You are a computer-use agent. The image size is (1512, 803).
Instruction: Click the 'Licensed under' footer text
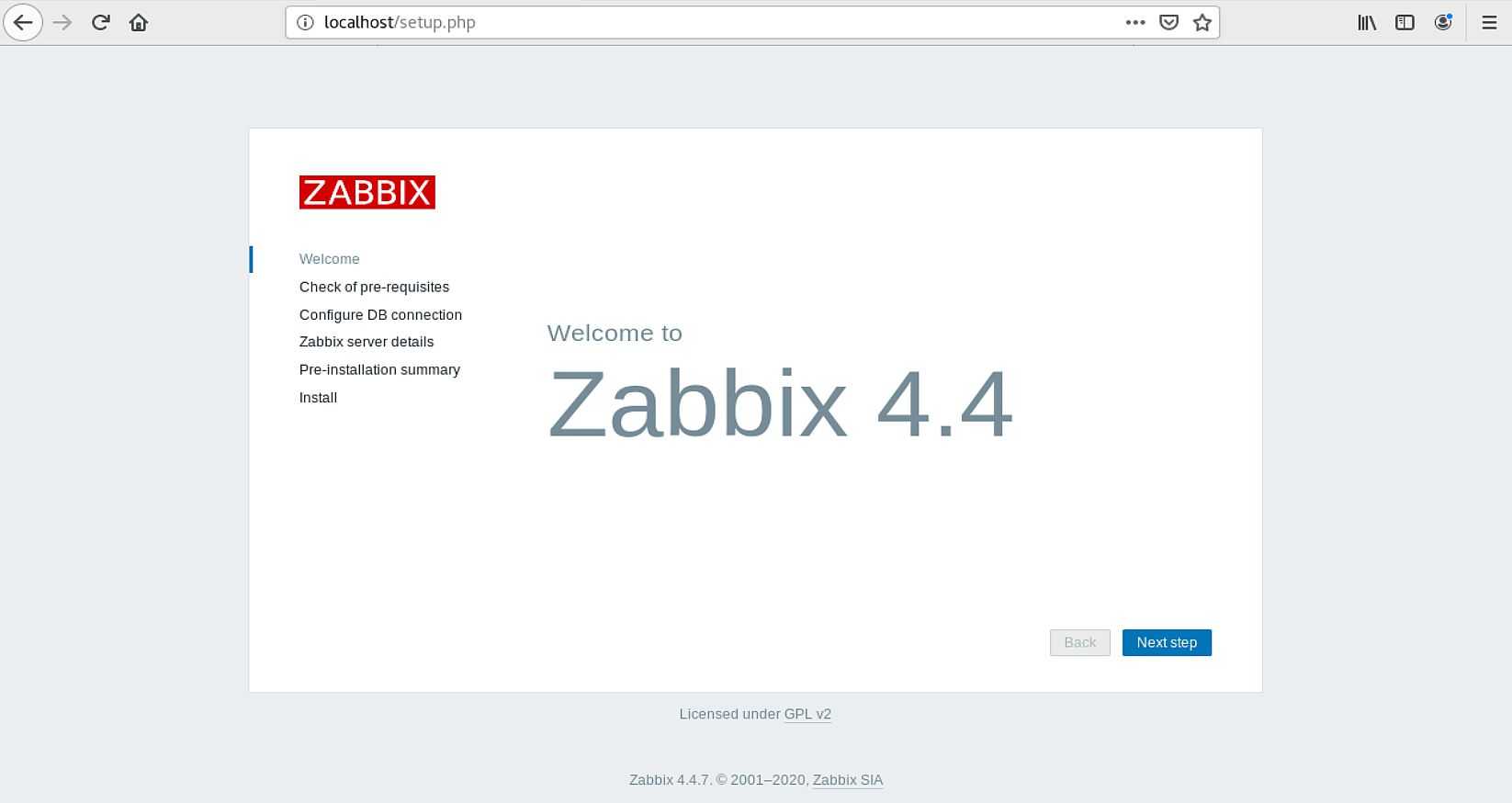(729, 714)
